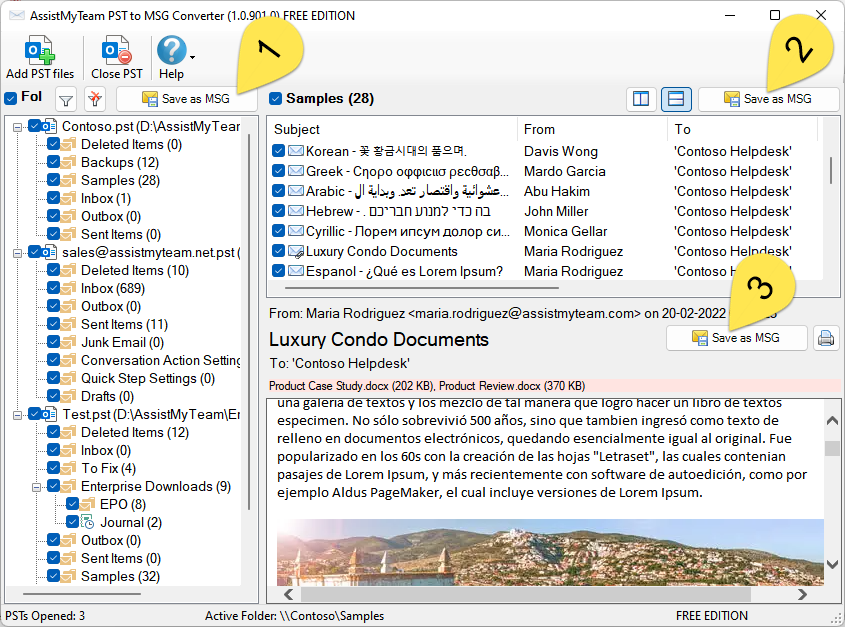Click the preview pane scroll down arrow

pyautogui.click(x=832, y=564)
